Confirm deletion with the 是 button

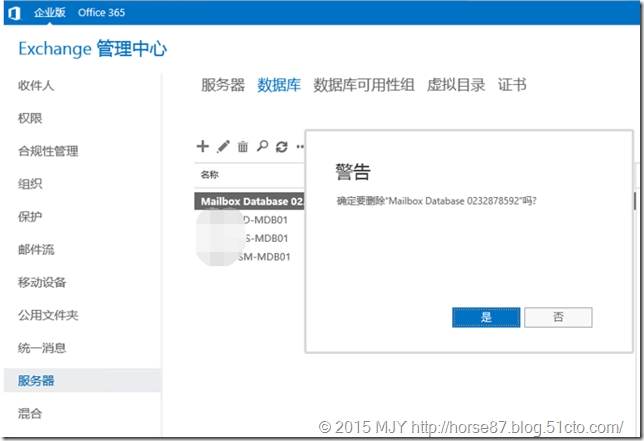pyautogui.click(x=486, y=316)
